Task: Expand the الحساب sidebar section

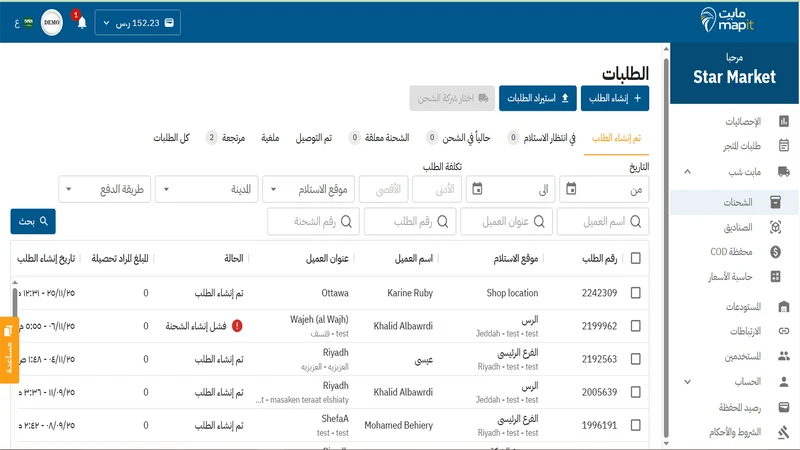Action: [687, 382]
